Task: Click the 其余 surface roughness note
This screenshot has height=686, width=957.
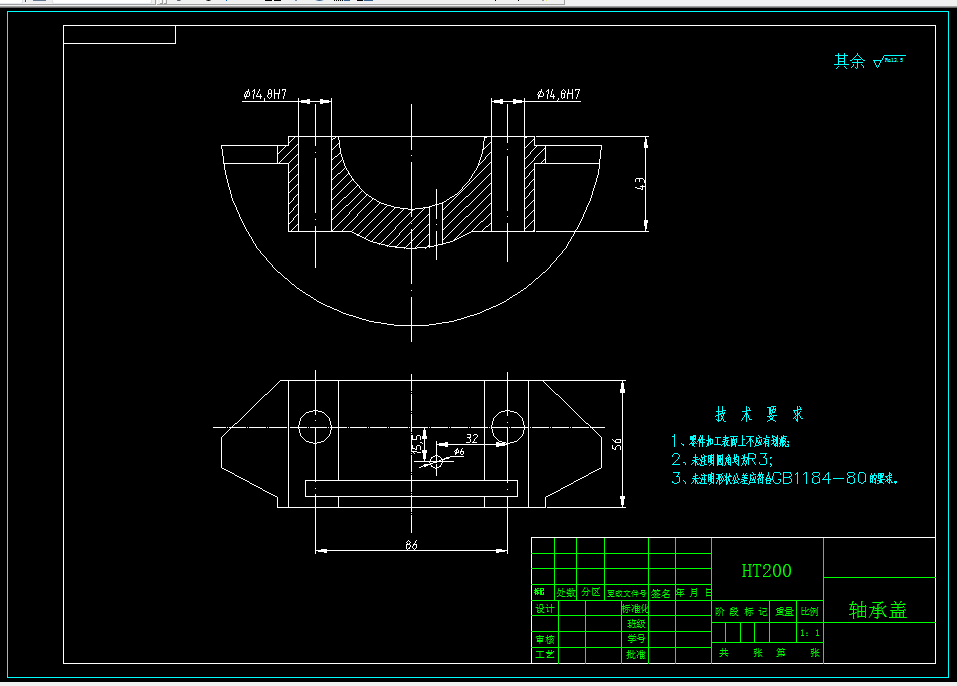Action: (850, 61)
